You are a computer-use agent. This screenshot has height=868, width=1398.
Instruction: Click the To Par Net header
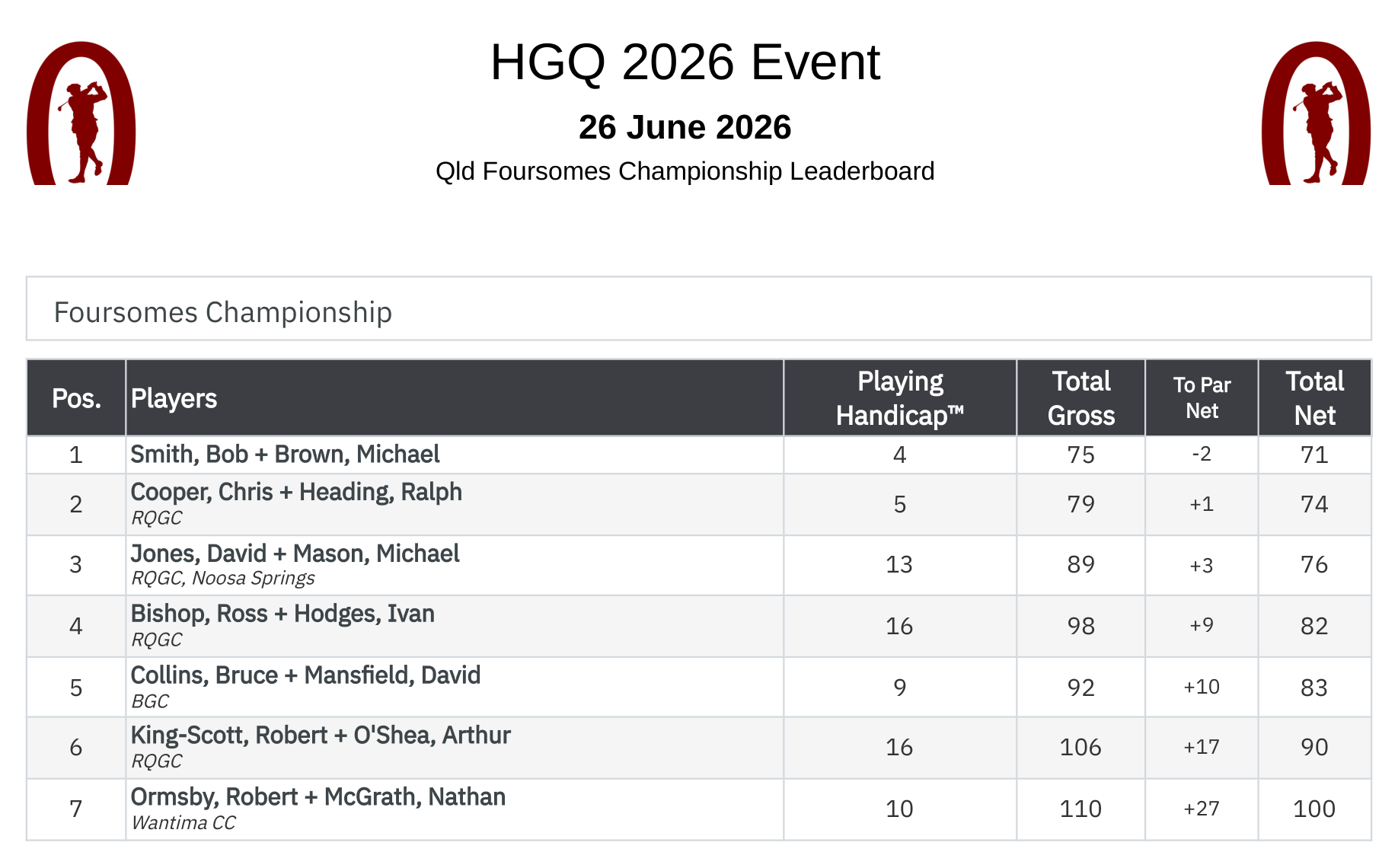pos(1202,398)
